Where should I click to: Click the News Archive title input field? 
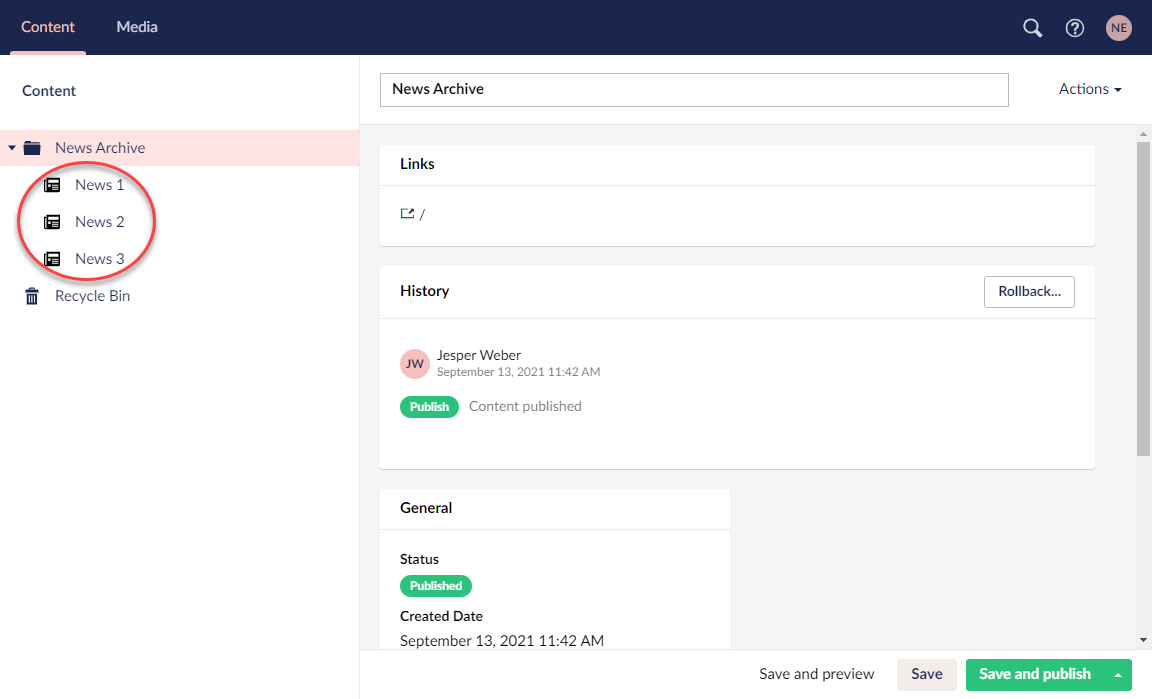(x=694, y=89)
